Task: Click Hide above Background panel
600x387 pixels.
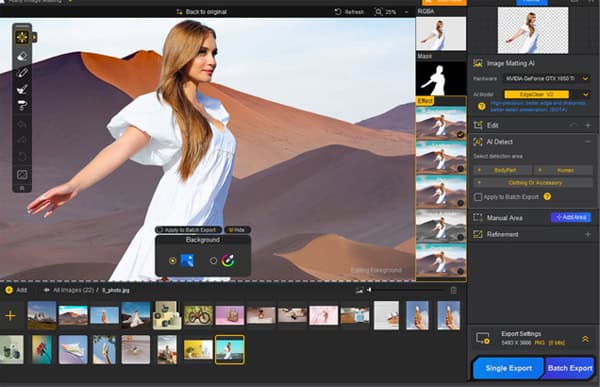Action: (237, 230)
